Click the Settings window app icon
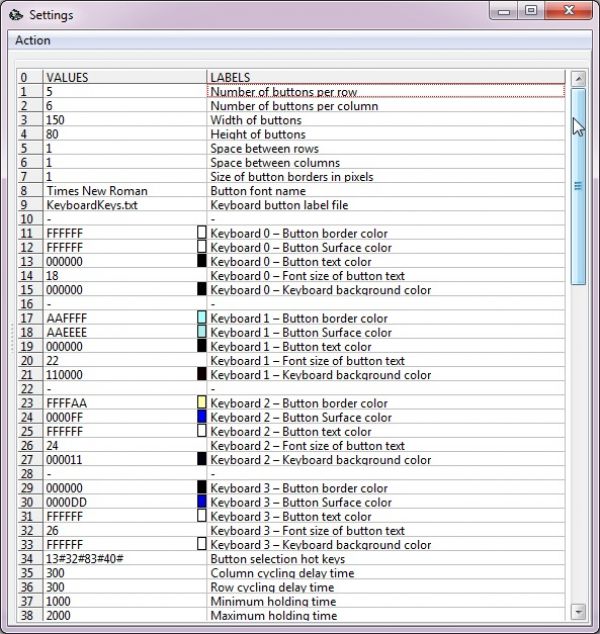Screen dimensions: 600x634 (x=16, y=15)
